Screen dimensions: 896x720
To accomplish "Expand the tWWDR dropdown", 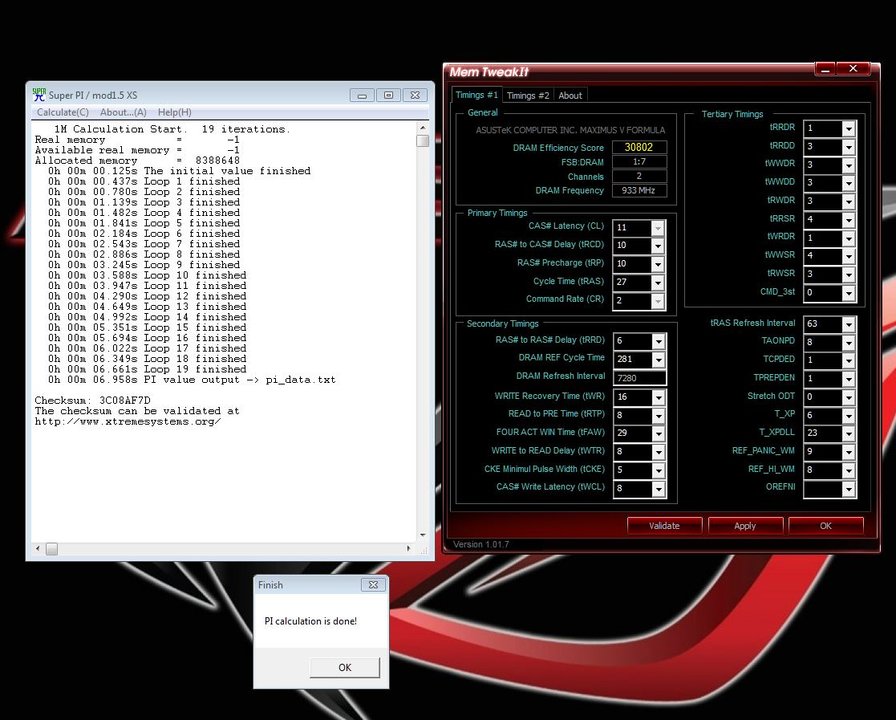I will tap(849, 165).
